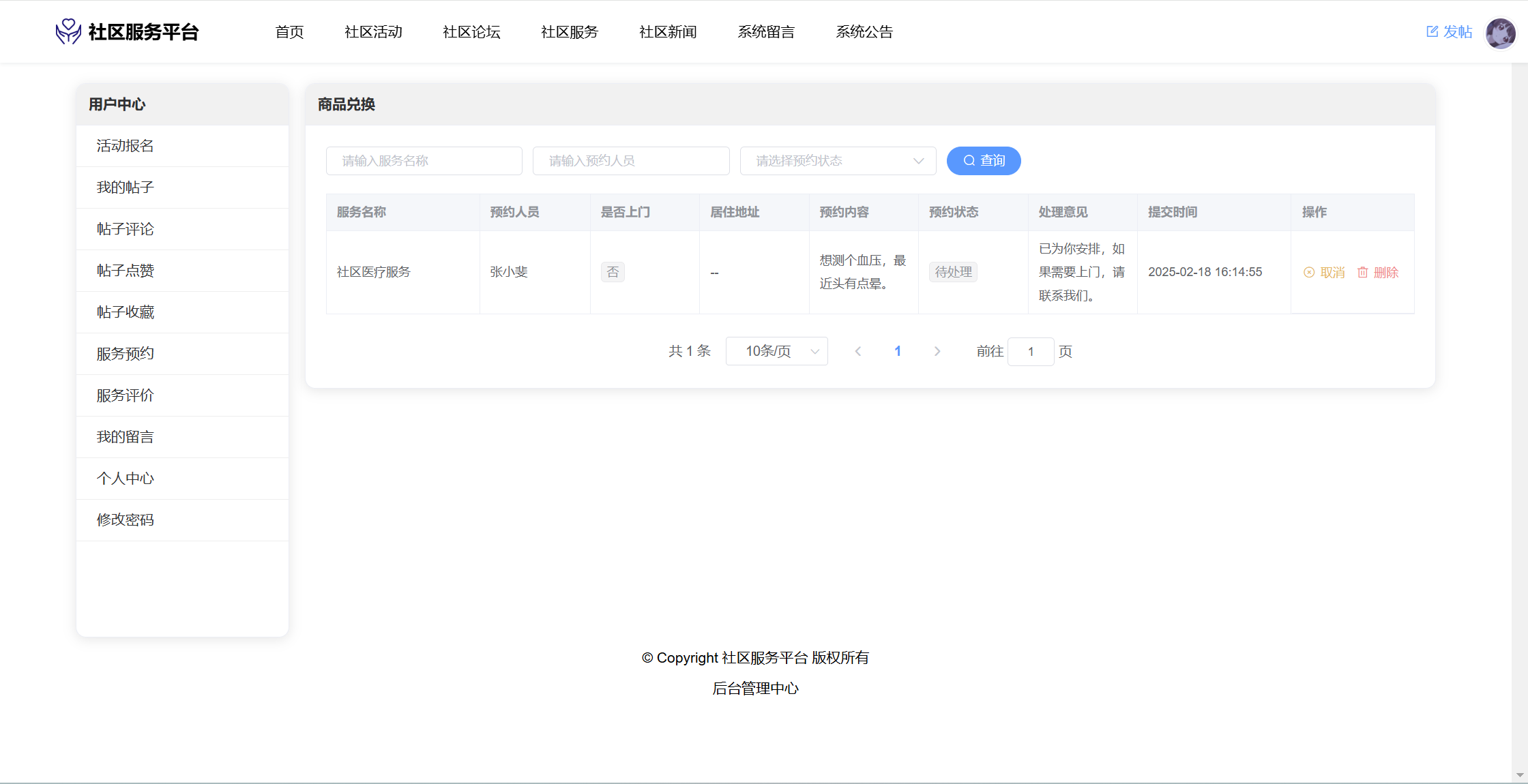Open the 10条/页 page size selector
The width and height of the screenshot is (1528, 784).
[x=776, y=351]
